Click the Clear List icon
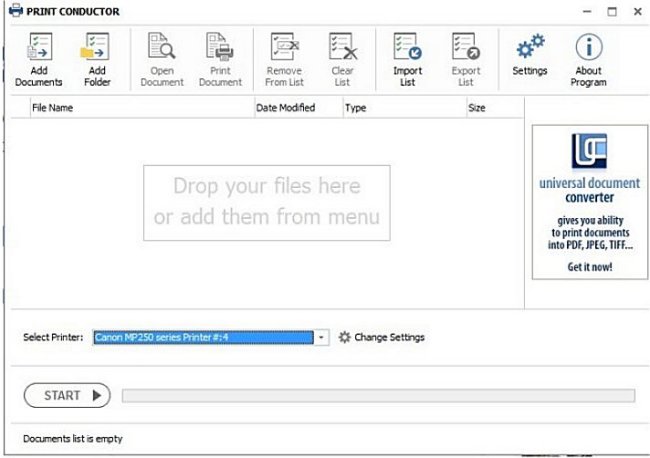 (x=343, y=46)
